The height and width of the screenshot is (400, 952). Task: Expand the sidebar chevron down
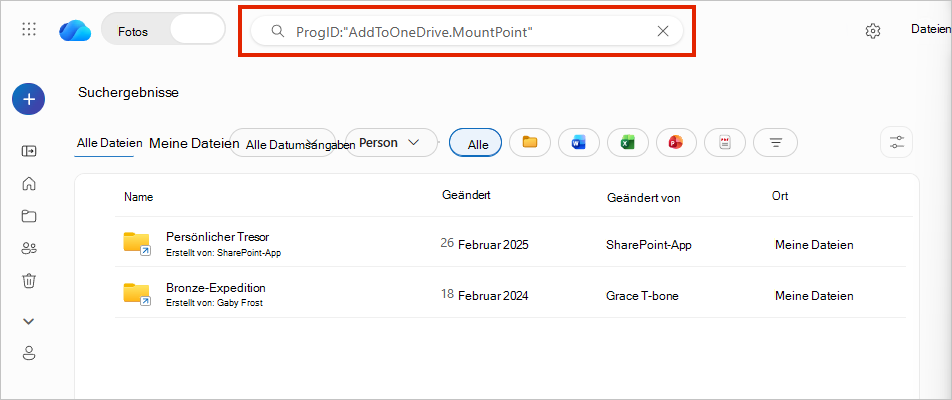(x=29, y=321)
